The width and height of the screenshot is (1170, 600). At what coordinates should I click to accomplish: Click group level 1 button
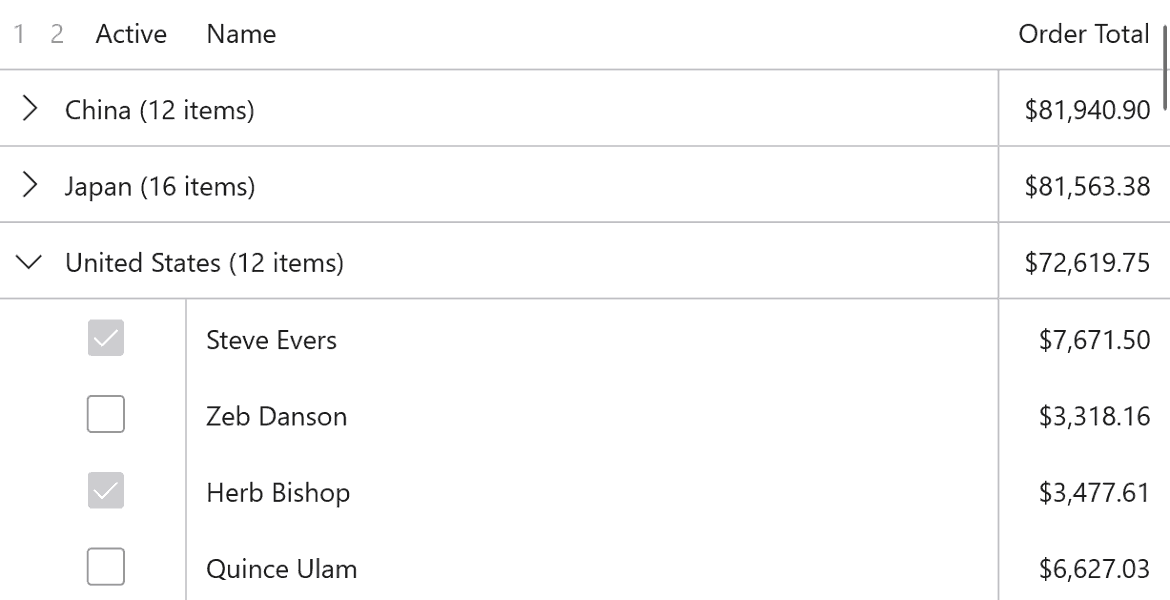click(x=19, y=34)
